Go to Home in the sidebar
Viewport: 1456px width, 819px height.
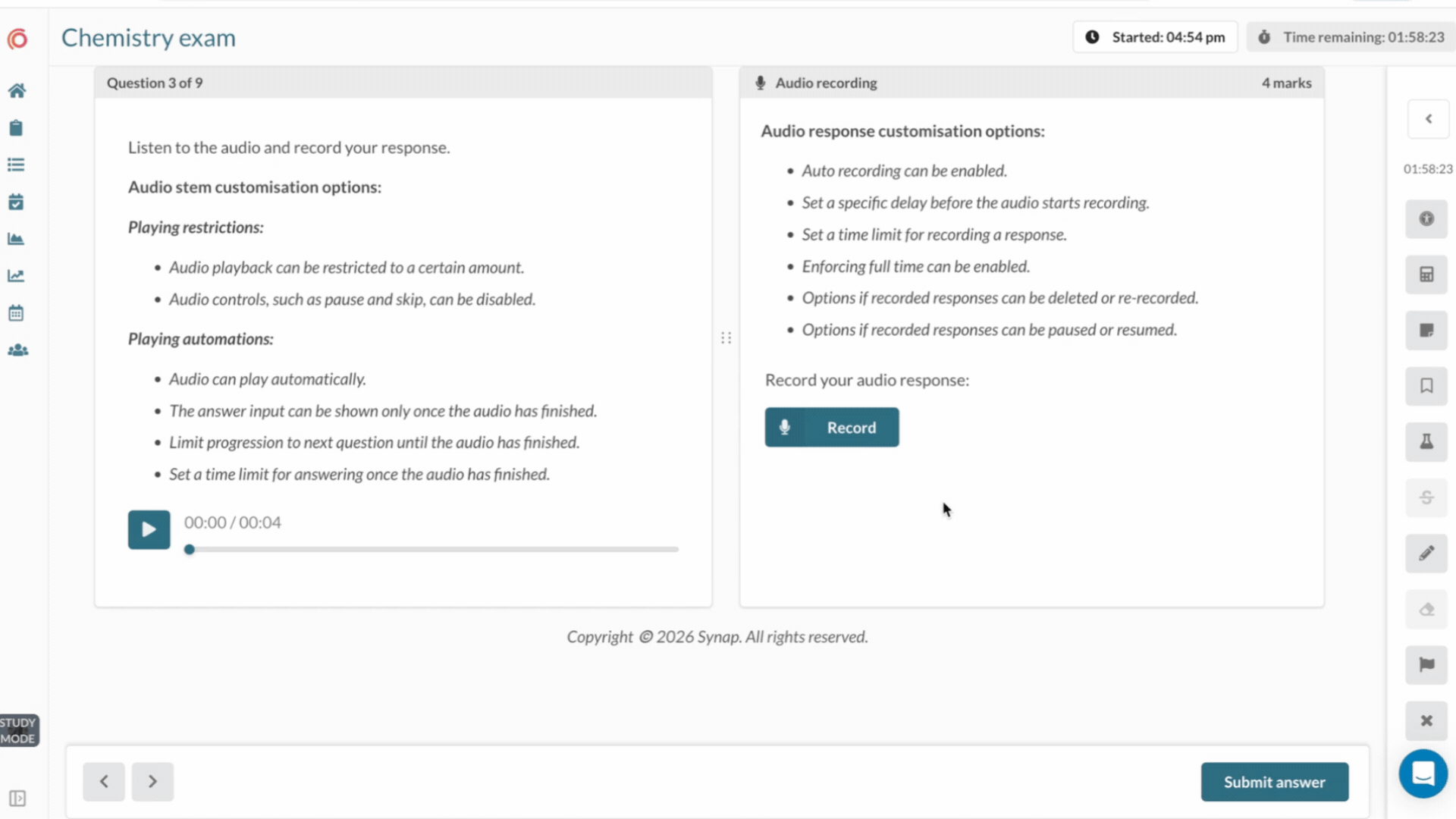(17, 91)
